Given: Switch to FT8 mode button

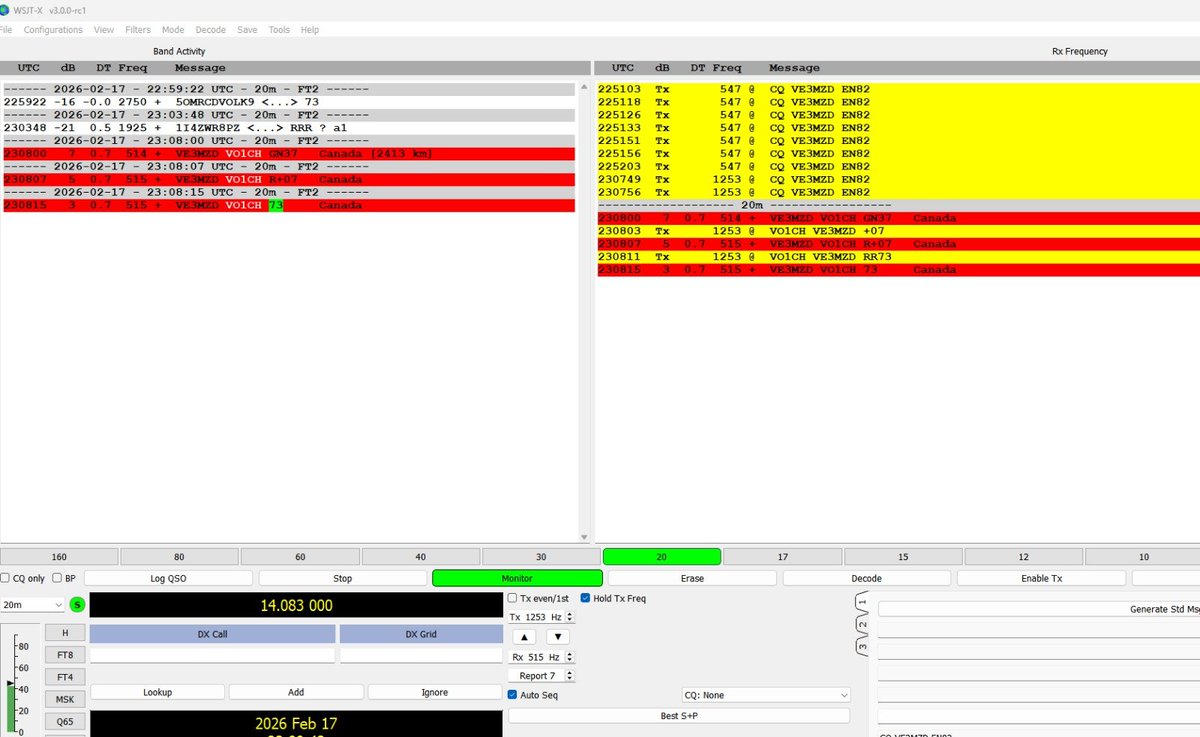Looking at the screenshot, I should (x=65, y=655).
